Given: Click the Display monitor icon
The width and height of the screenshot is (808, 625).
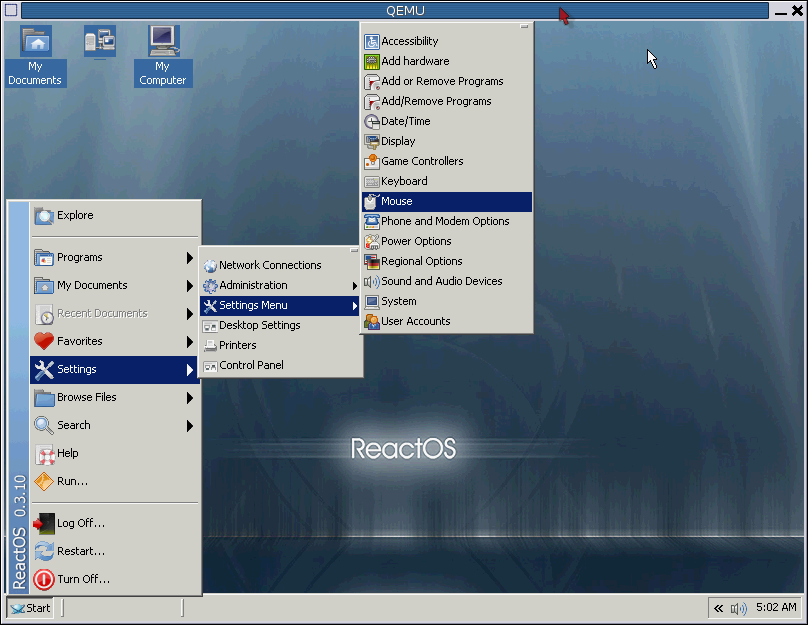Looking at the screenshot, I should [x=372, y=141].
